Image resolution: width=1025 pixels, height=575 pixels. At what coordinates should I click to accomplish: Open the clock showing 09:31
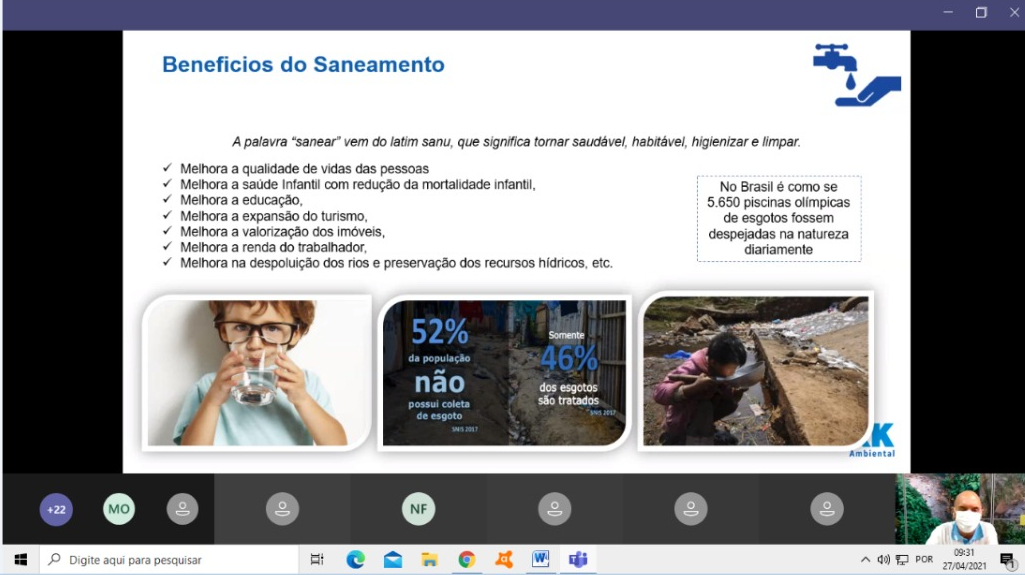pyautogui.click(x=964, y=560)
